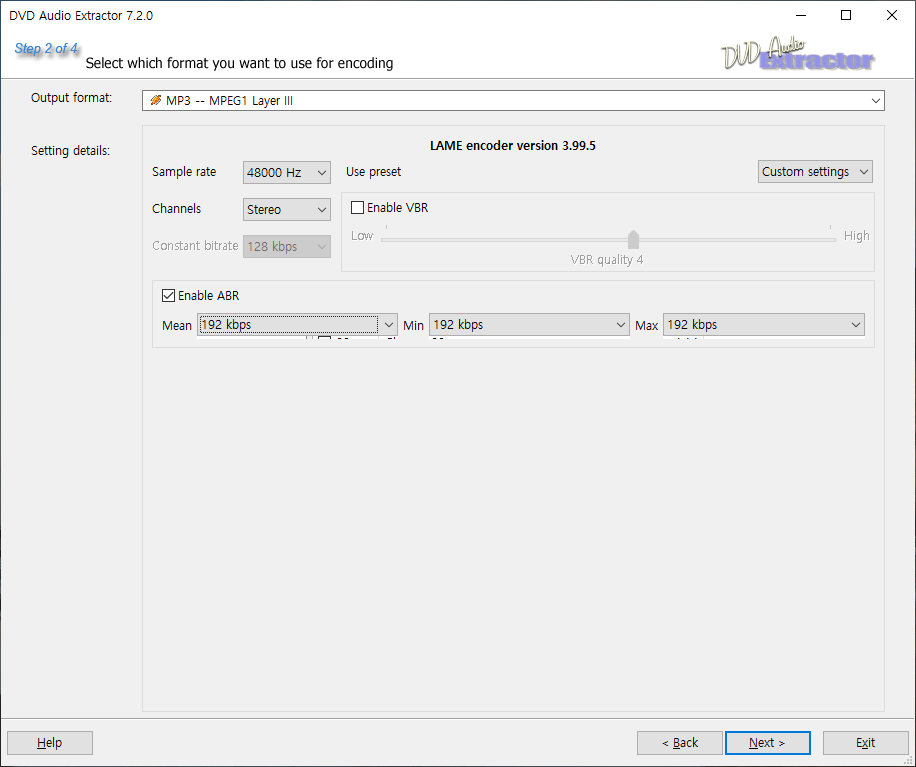This screenshot has width=916, height=767.
Task: Click the window resize grip corner
Action: pyautogui.click(x=909, y=760)
